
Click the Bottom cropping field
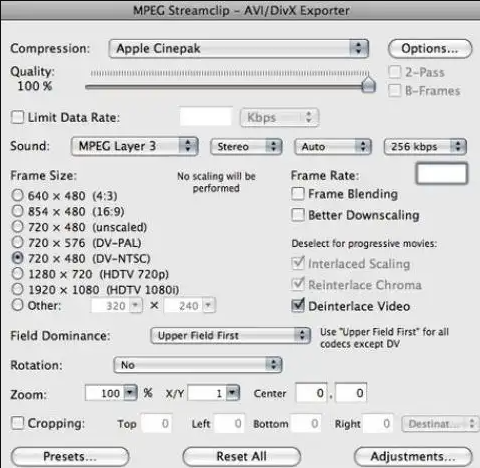[305, 423]
